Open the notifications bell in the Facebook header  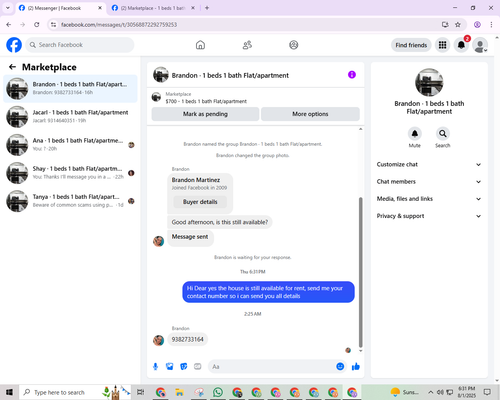click(461, 45)
